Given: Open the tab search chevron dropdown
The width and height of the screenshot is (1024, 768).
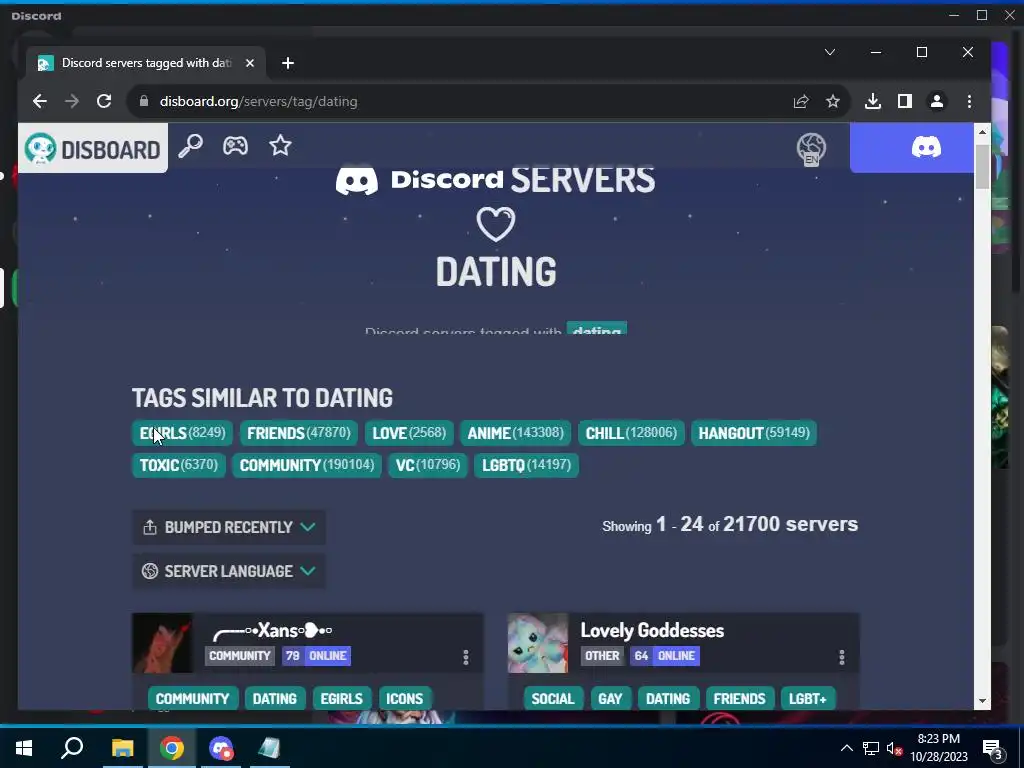Looking at the screenshot, I should click(830, 52).
